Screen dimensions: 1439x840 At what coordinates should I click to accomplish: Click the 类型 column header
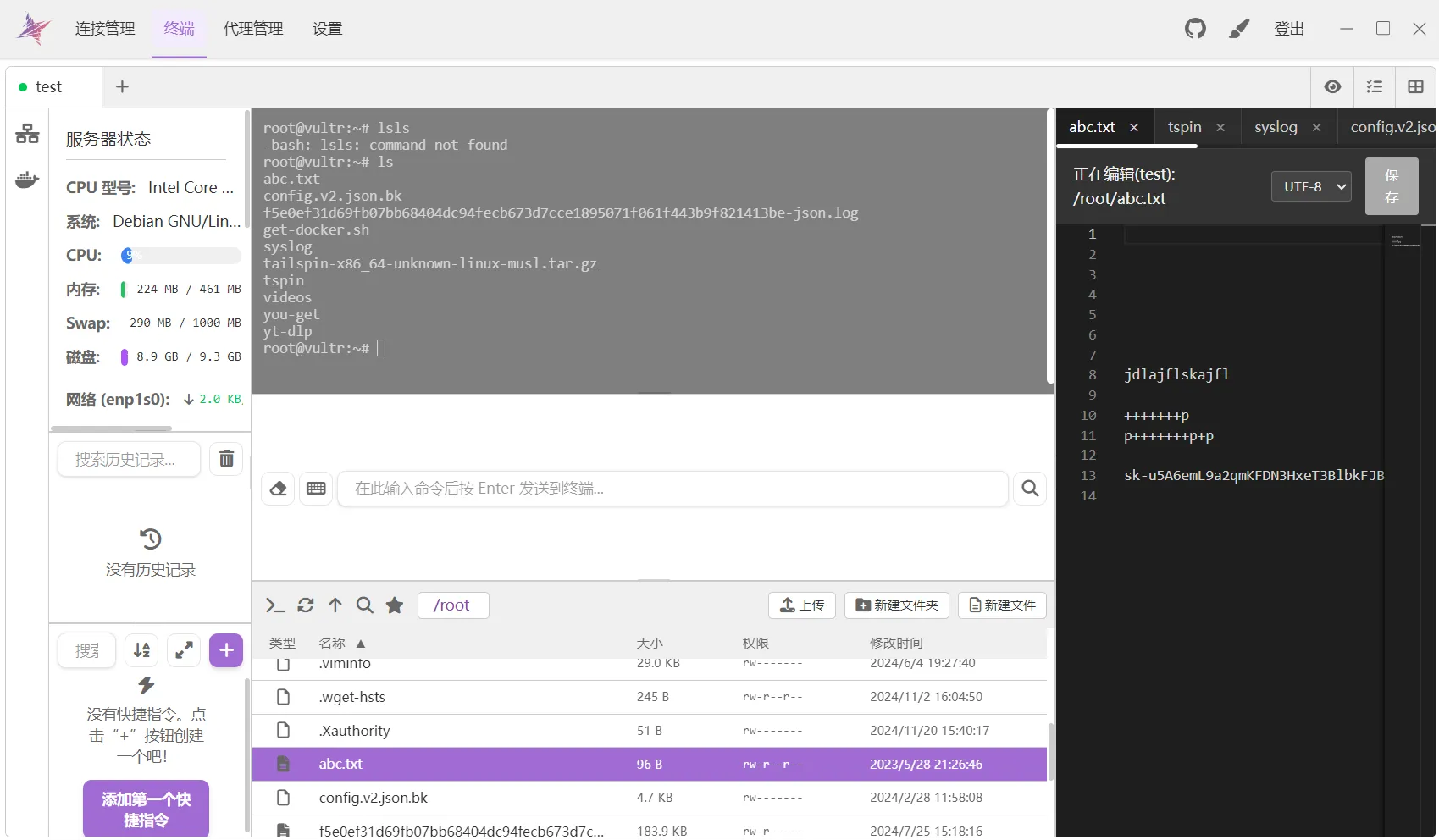click(x=282, y=644)
